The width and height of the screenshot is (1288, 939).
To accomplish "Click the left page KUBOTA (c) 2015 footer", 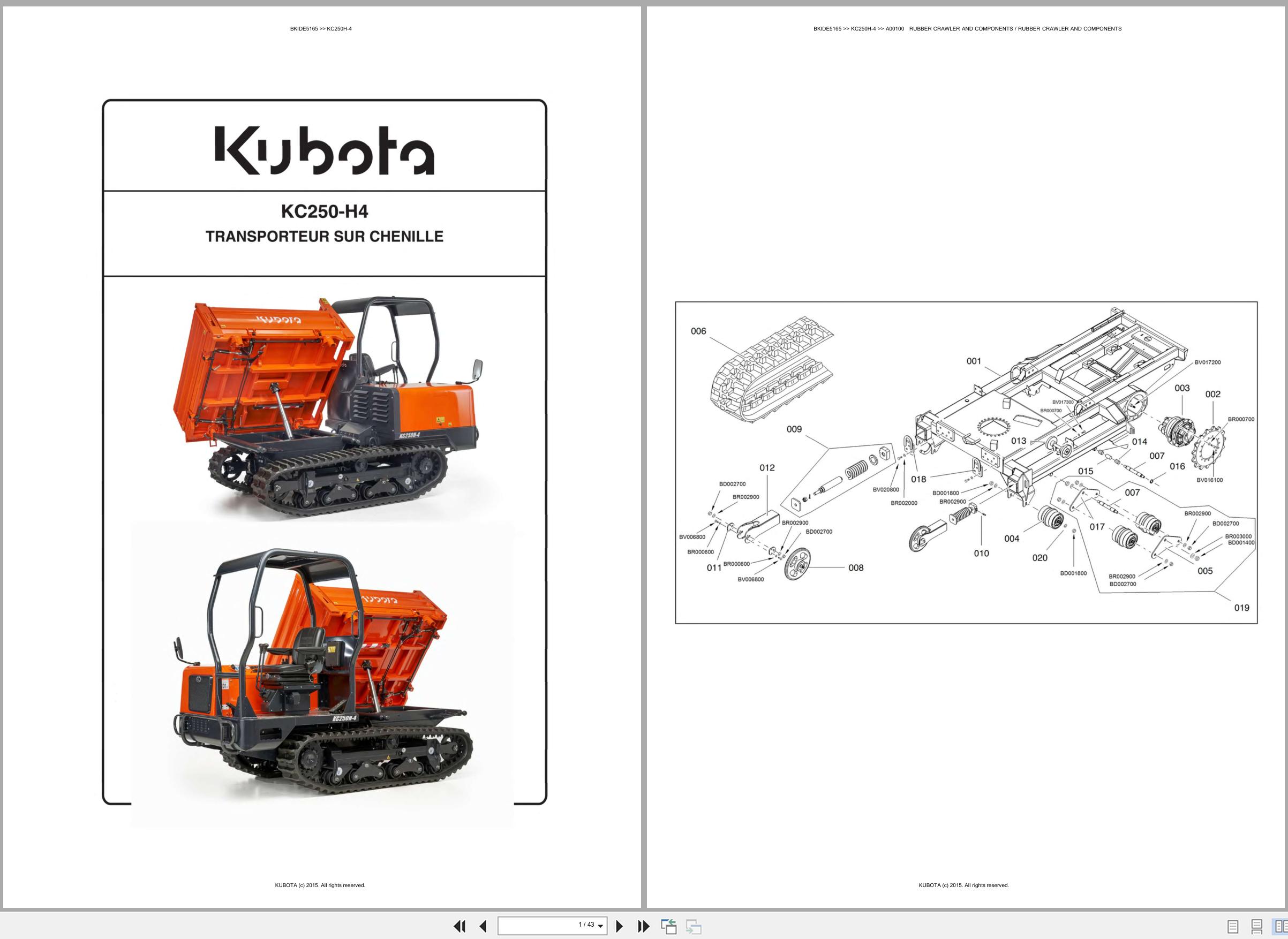I will (320, 885).
